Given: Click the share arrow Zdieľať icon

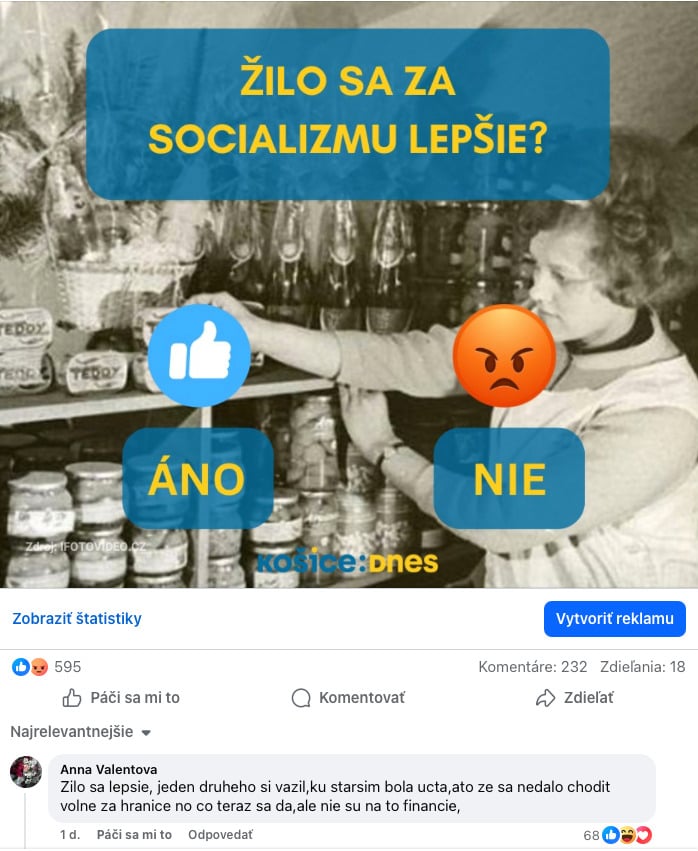Looking at the screenshot, I should pyautogui.click(x=545, y=698).
